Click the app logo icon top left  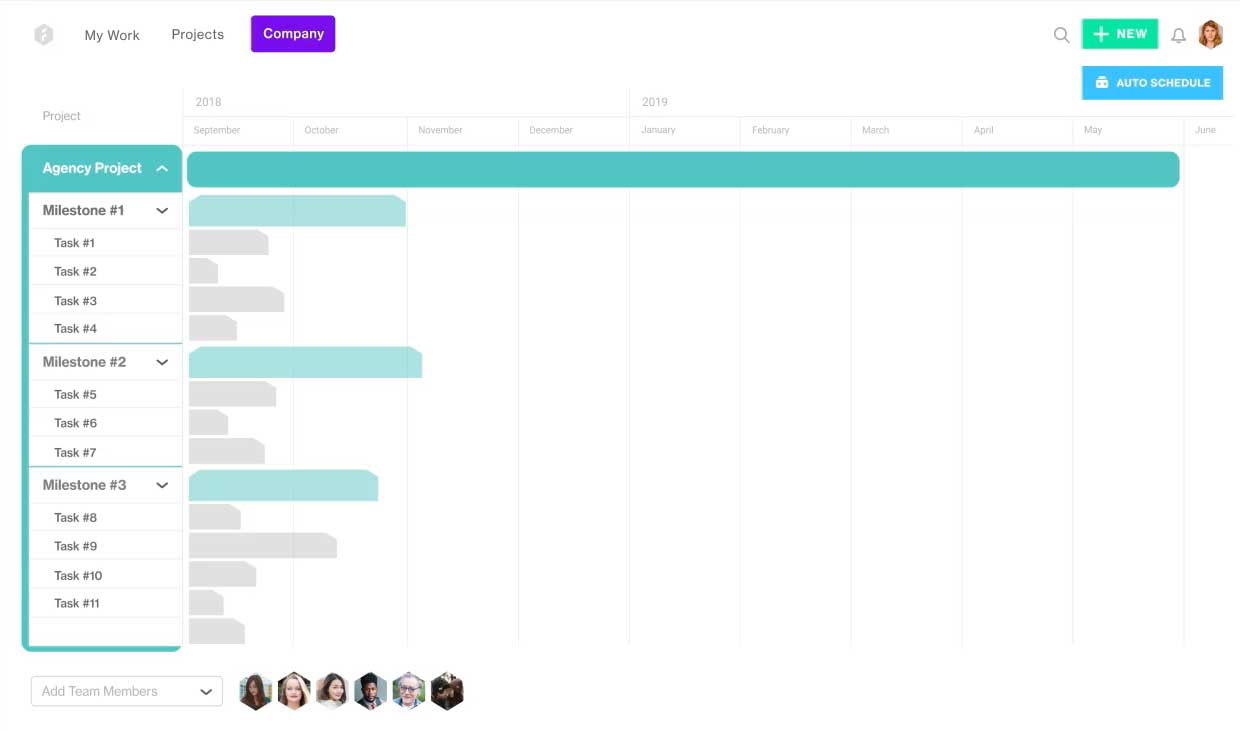tap(43, 34)
